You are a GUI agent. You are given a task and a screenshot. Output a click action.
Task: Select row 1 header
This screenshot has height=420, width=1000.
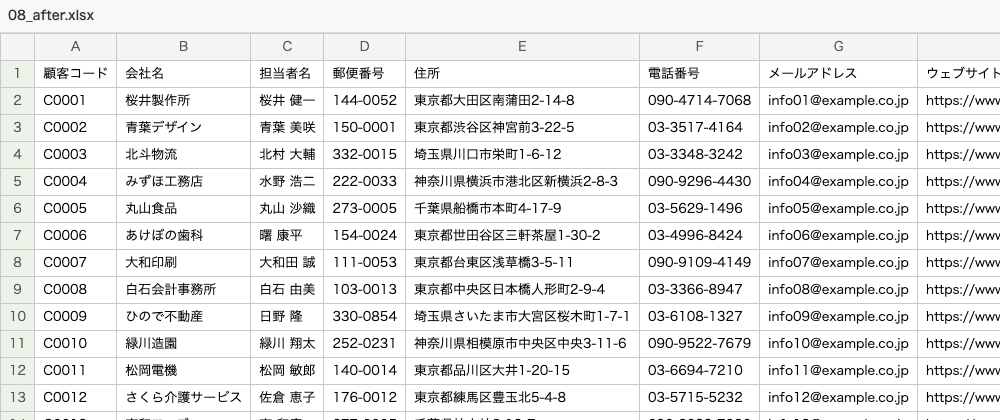click(17, 74)
